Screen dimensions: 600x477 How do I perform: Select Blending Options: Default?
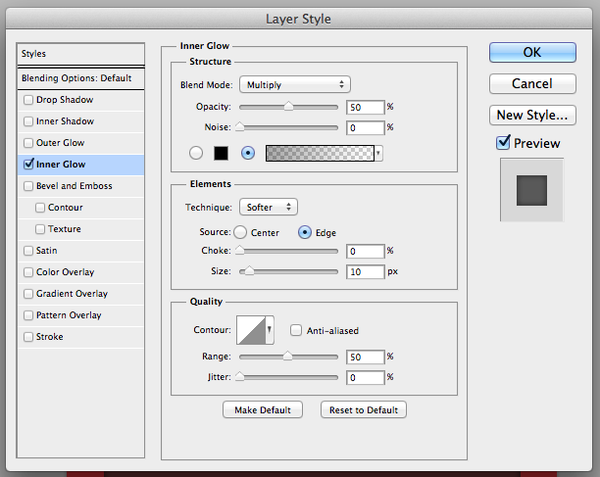81,78
